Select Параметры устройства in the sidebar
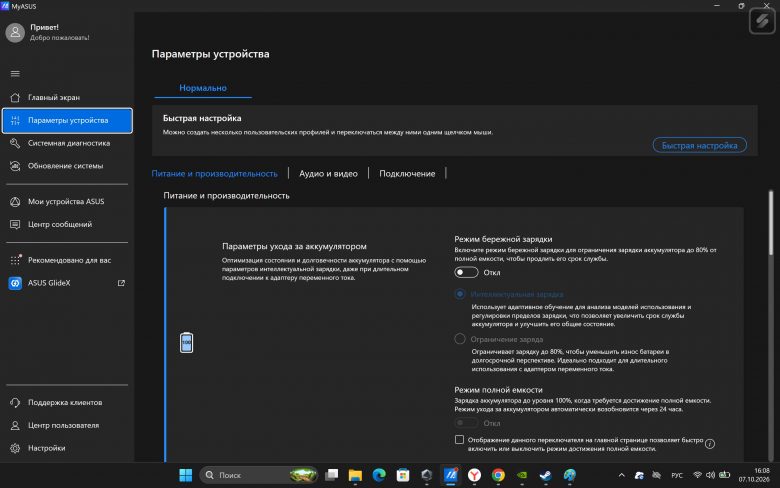Image resolution: width=780 pixels, height=488 pixels. [67, 120]
